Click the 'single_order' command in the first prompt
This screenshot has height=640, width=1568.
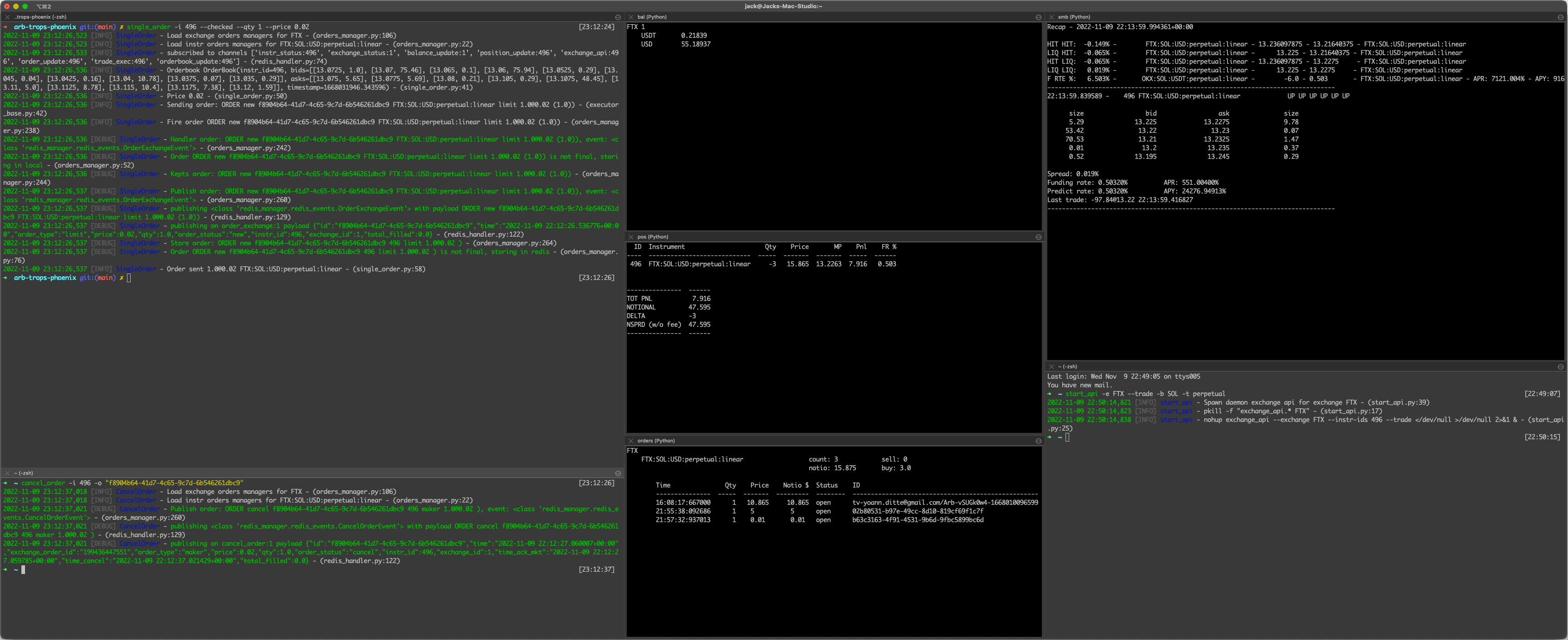pos(148,27)
